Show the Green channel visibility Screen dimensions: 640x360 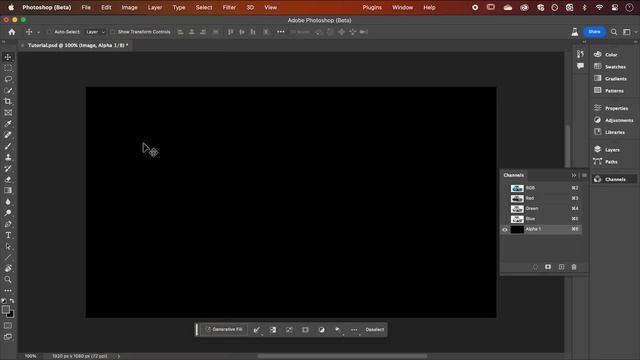[505, 209]
